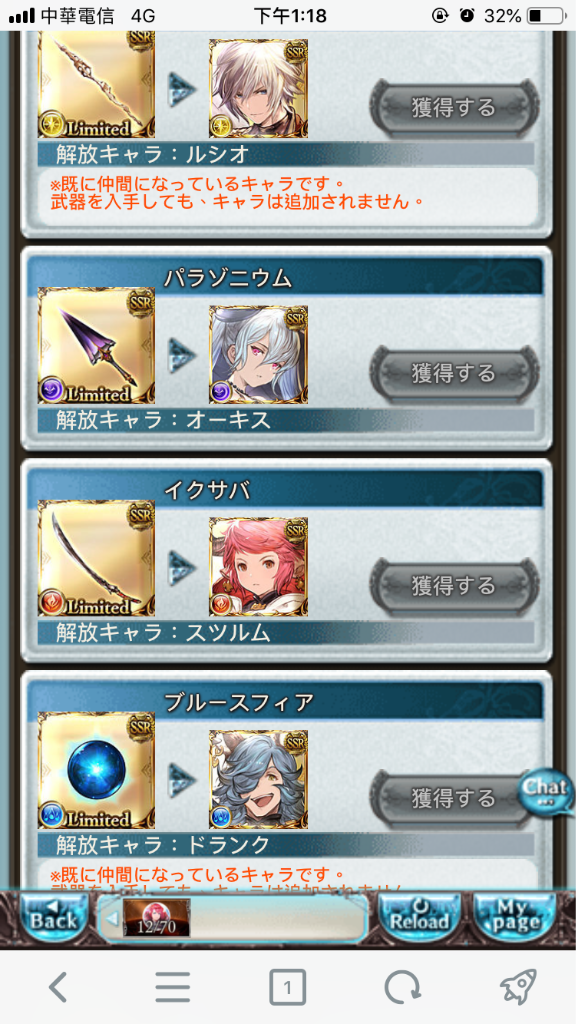Tap the ルシオ character portrait
576x1024 pixels.
tap(258, 88)
